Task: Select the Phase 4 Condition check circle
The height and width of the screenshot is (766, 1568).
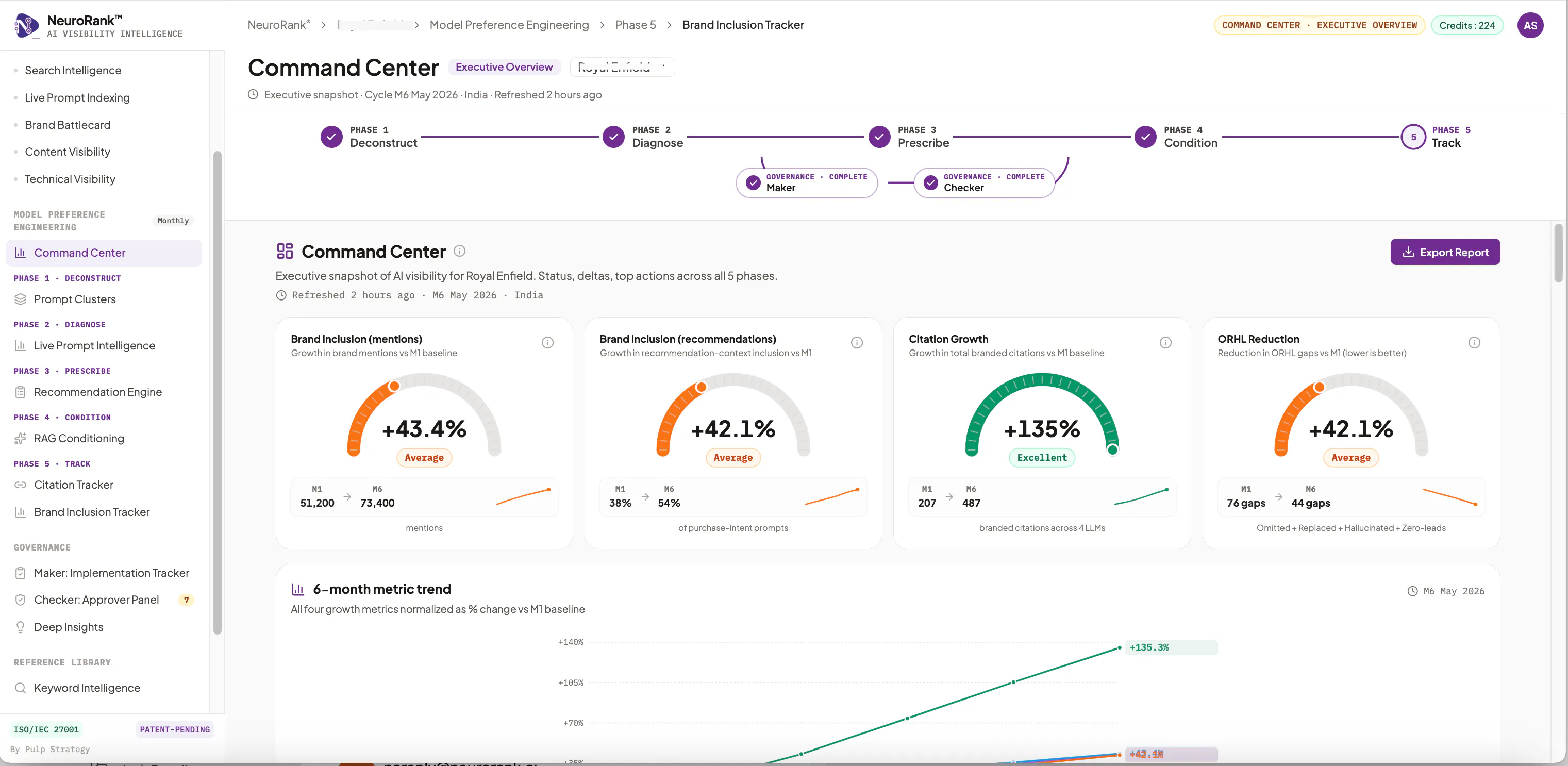Action: pyautogui.click(x=1145, y=137)
